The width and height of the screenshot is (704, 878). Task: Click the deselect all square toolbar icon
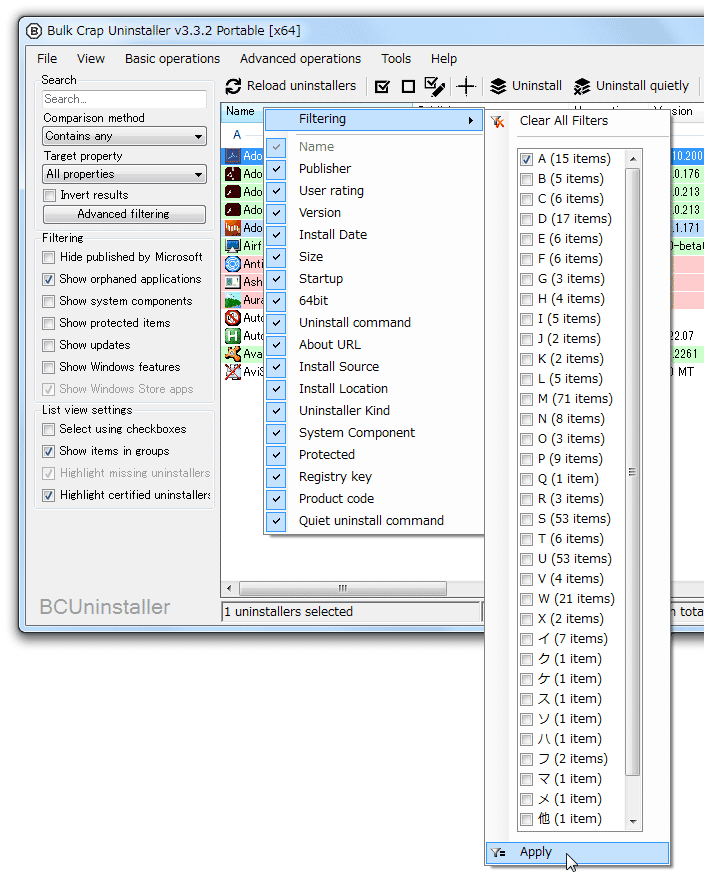pos(408,86)
